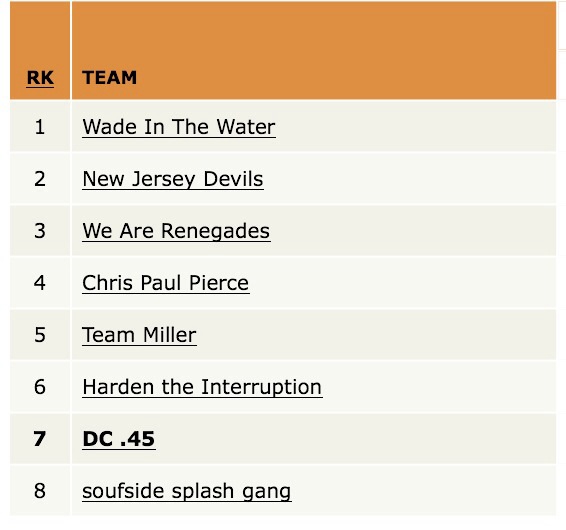This screenshot has height=530, width=566.
Task: Click the TEAM column header
Action: [110, 78]
